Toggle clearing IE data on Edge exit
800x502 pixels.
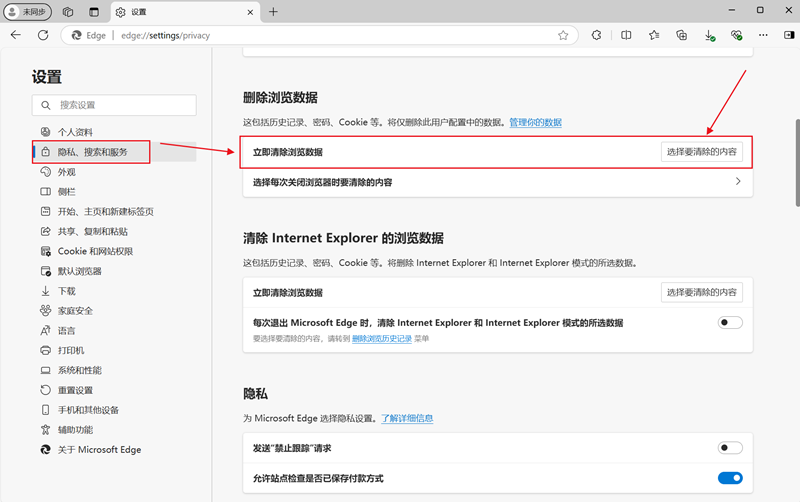[x=730, y=322]
